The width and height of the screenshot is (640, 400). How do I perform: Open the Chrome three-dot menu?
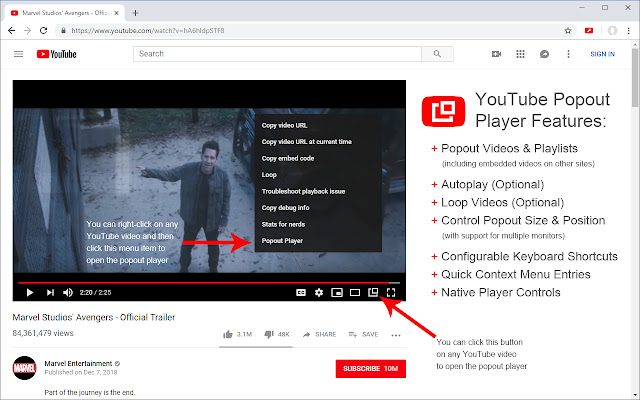click(x=629, y=31)
